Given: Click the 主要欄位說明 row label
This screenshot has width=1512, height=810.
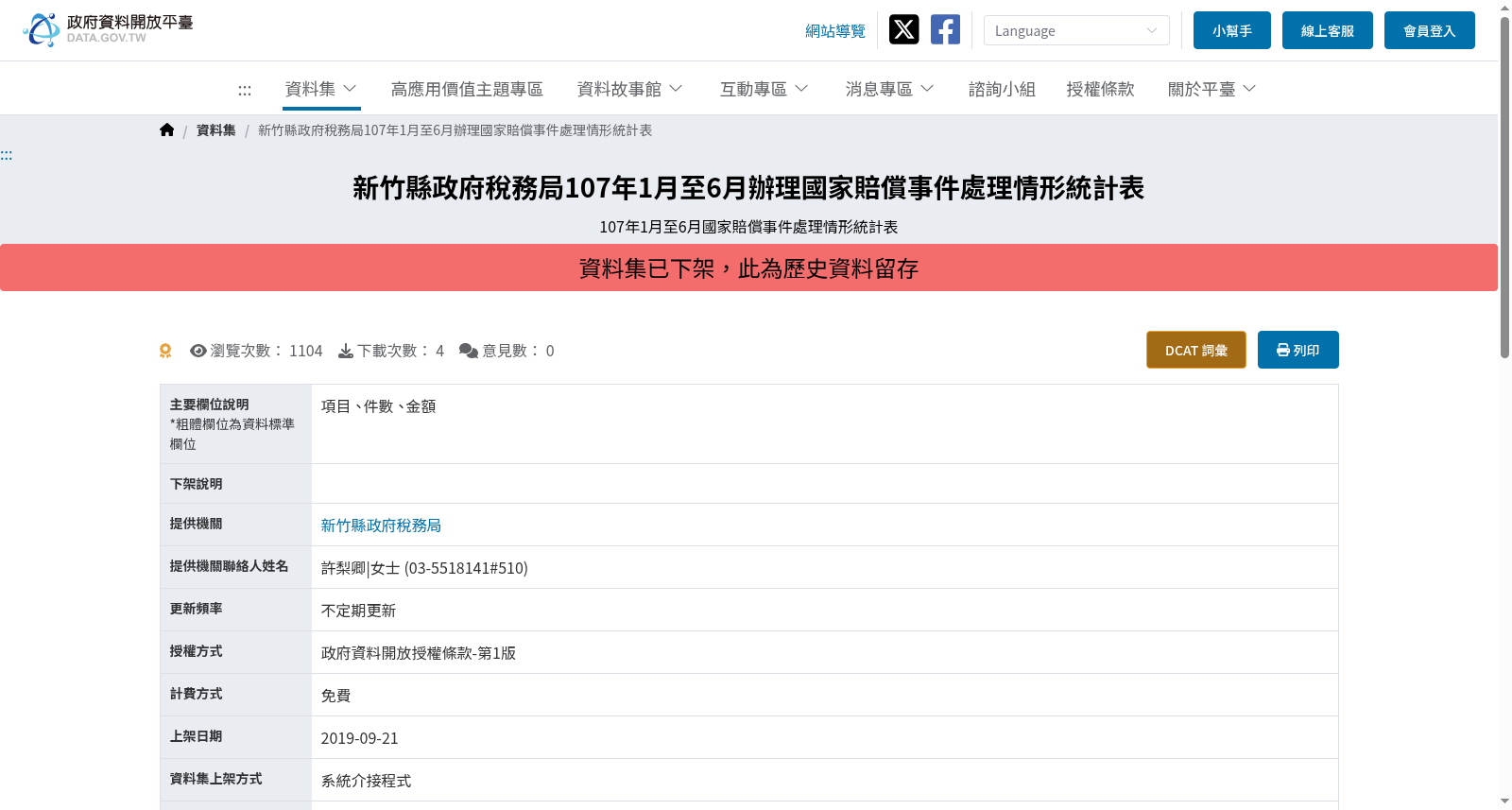Looking at the screenshot, I should (210, 405).
